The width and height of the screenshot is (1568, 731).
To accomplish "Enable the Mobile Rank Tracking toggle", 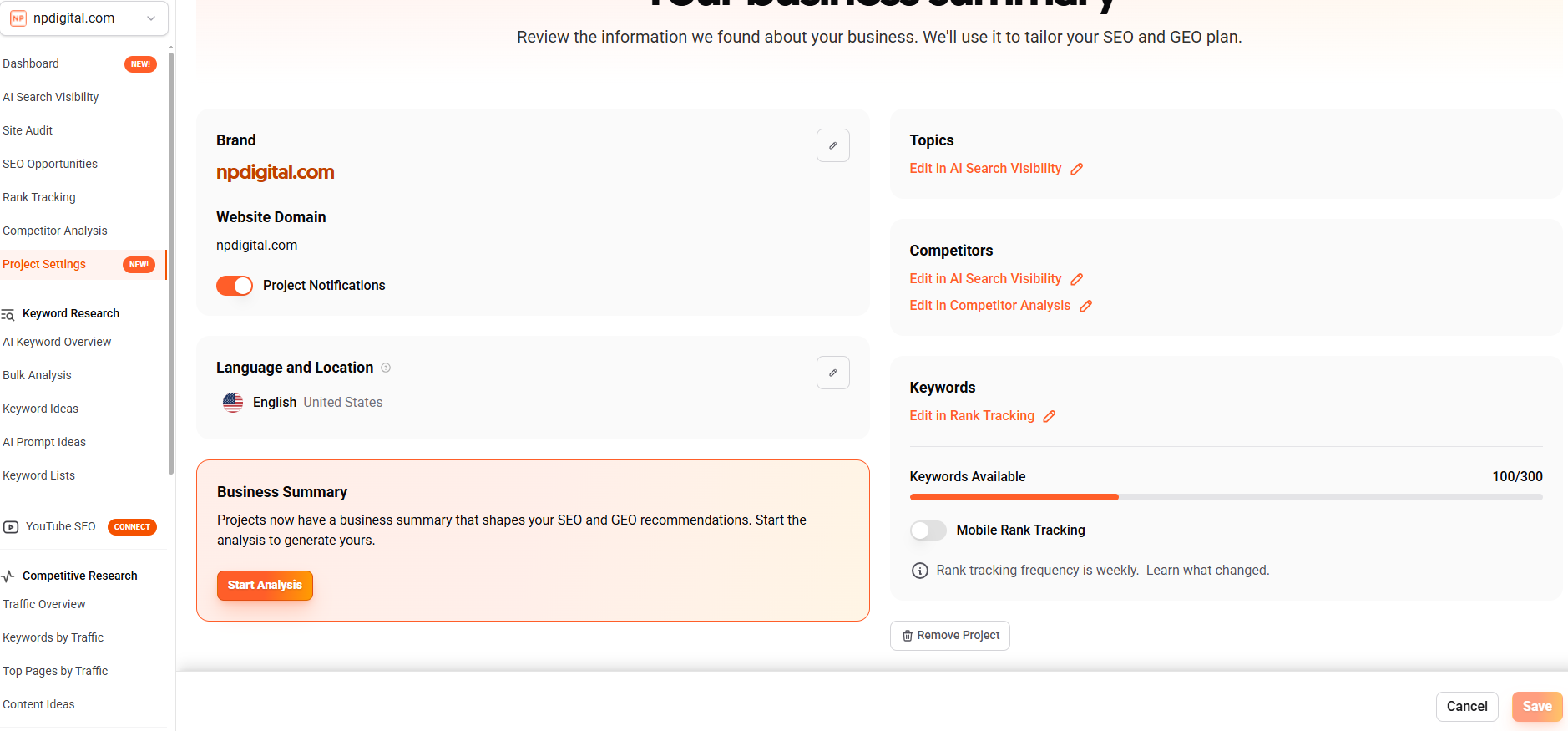I will coord(928,530).
